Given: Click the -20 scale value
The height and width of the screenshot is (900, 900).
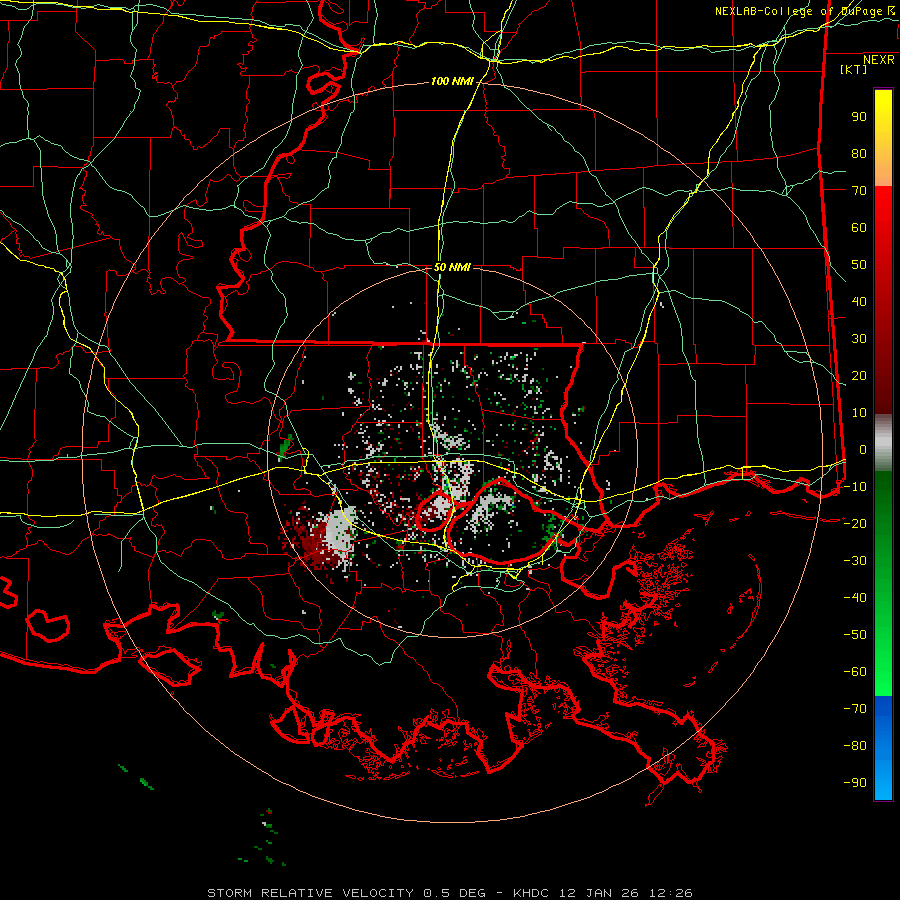Looking at the screenshot, I should (855, 523).
